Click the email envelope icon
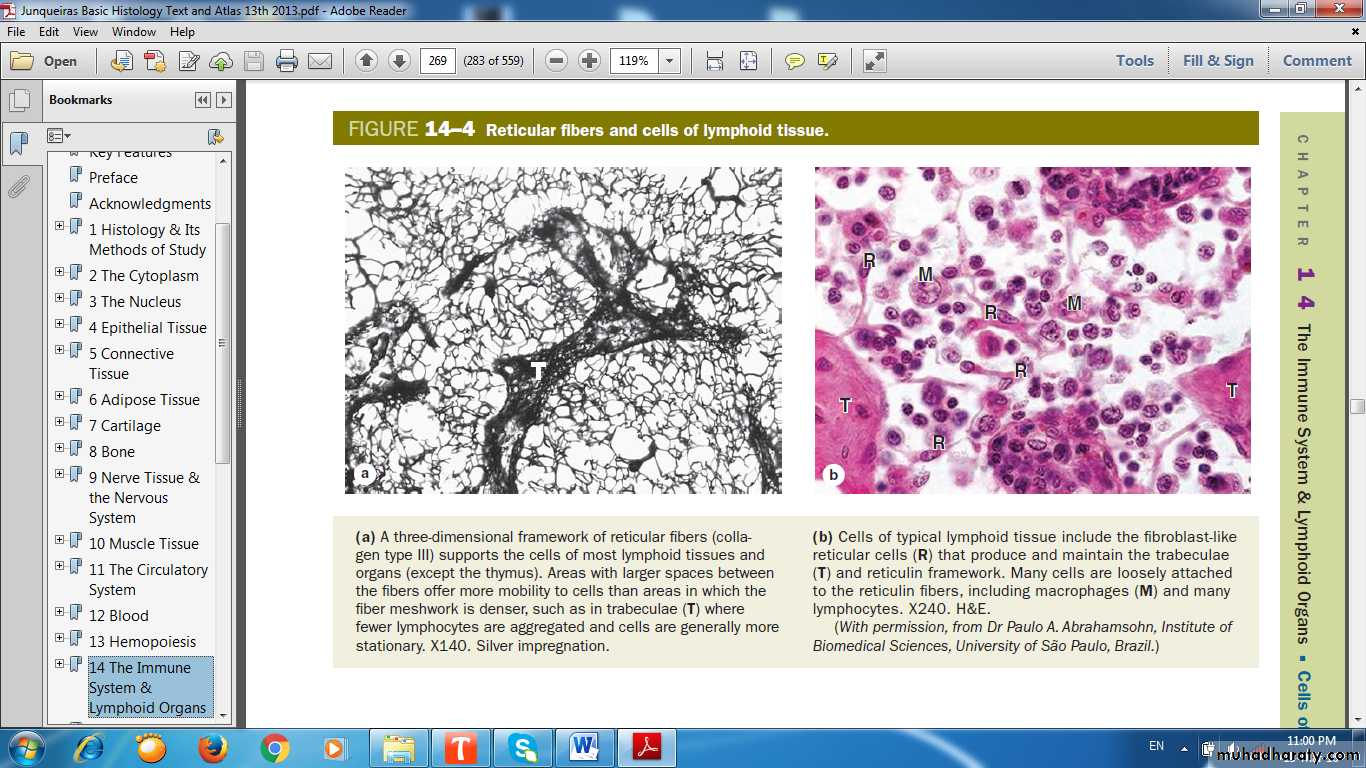1366x768 pixels. coord(320,61)
